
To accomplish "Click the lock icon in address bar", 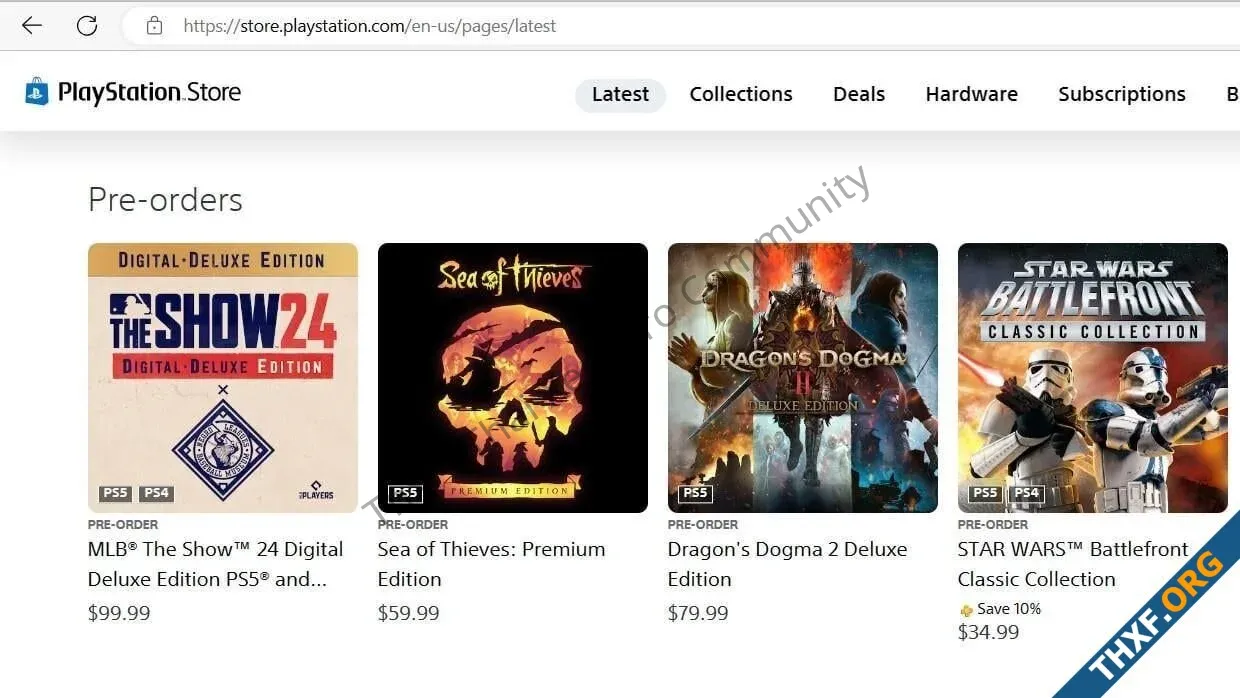I will [154, 26].
